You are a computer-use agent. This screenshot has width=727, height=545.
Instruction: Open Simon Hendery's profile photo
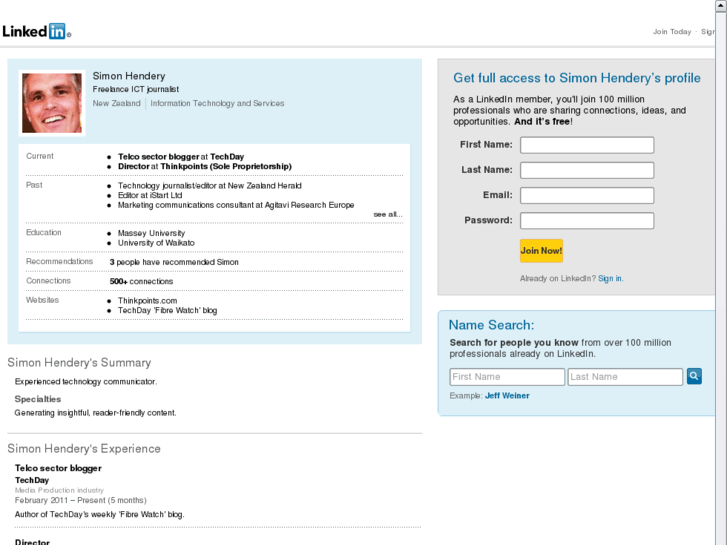tap(52, 103)
